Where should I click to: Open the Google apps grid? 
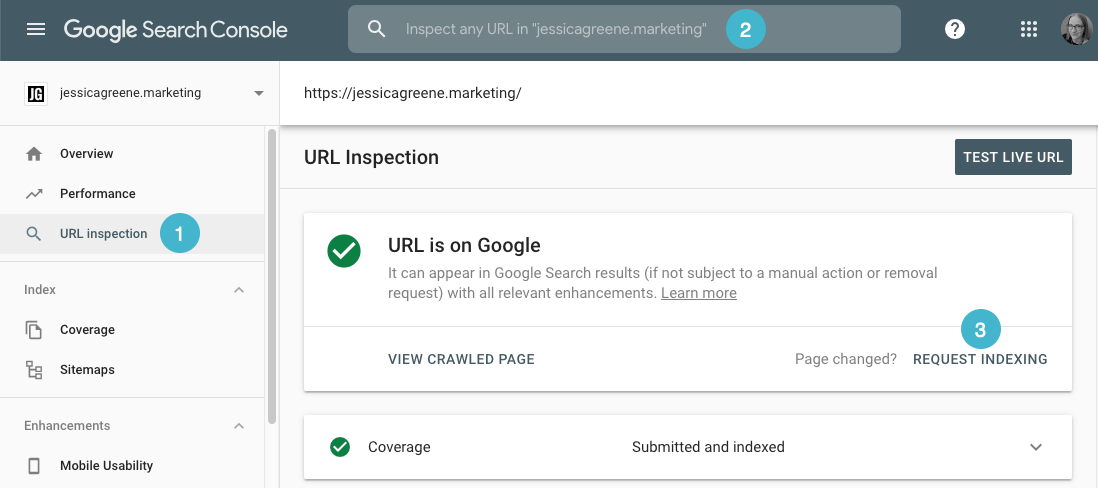[1028, 29]
